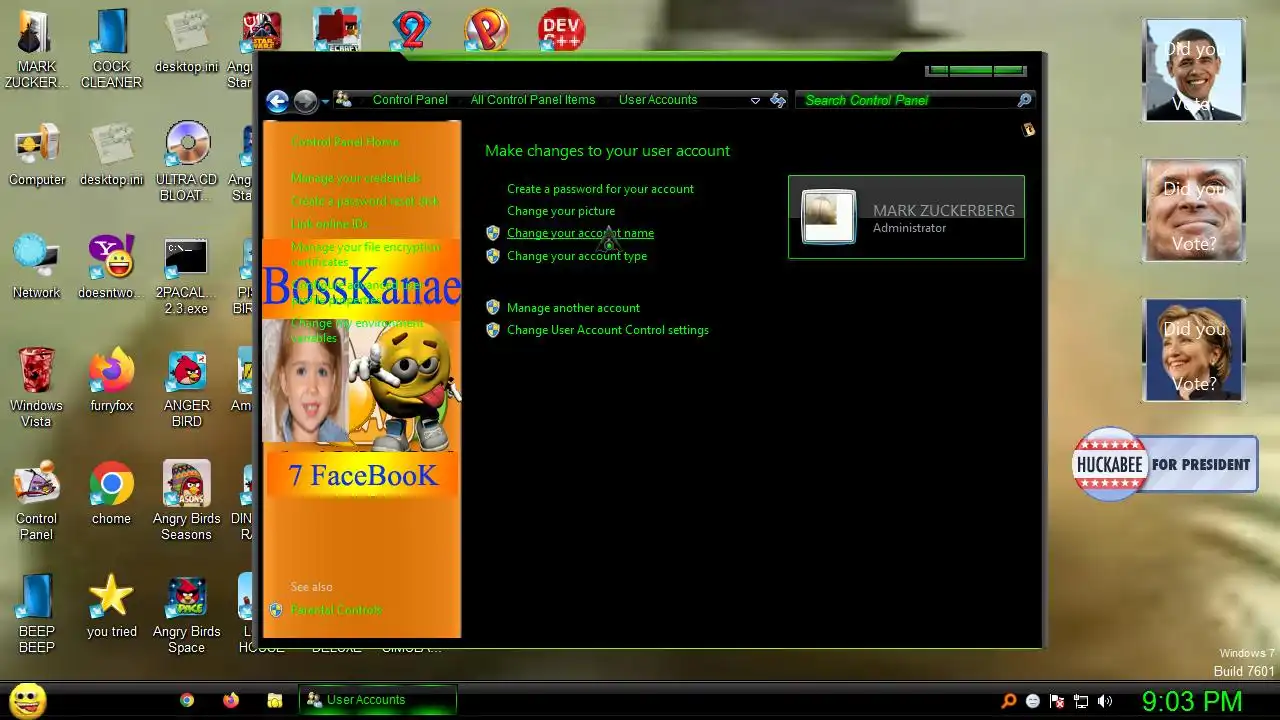Open the volume speaker tray icon
Viewport: 1280px width, 720px height.
1105,701
